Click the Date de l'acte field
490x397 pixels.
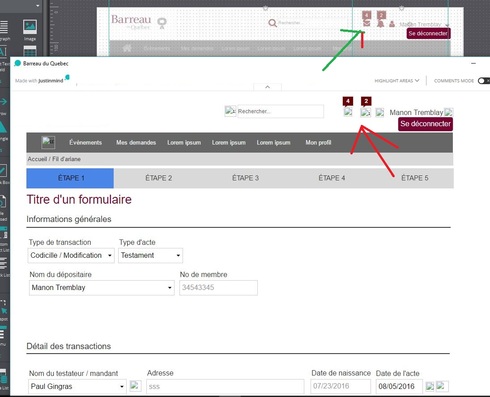click(399, 386)
